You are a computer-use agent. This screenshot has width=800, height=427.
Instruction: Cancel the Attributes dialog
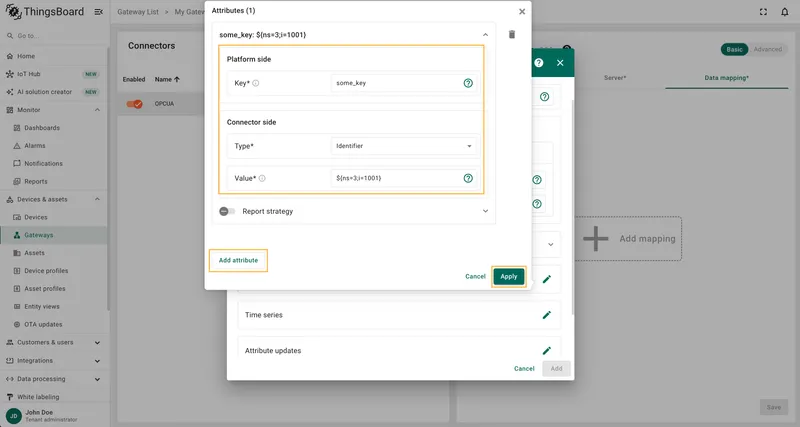coord(475,277)
